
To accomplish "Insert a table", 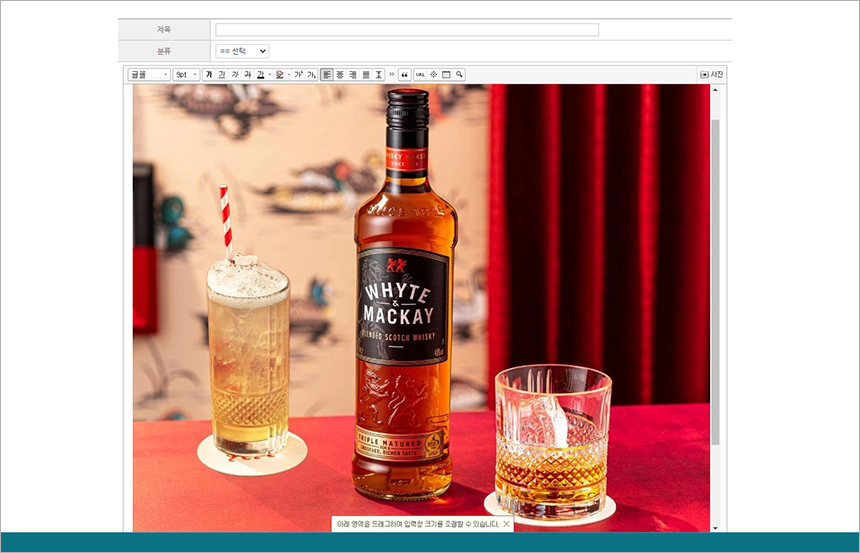I will pos(446,75).
